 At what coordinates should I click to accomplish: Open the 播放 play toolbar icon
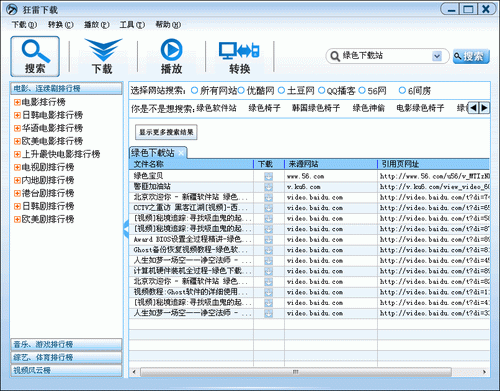tap(171, 56)
